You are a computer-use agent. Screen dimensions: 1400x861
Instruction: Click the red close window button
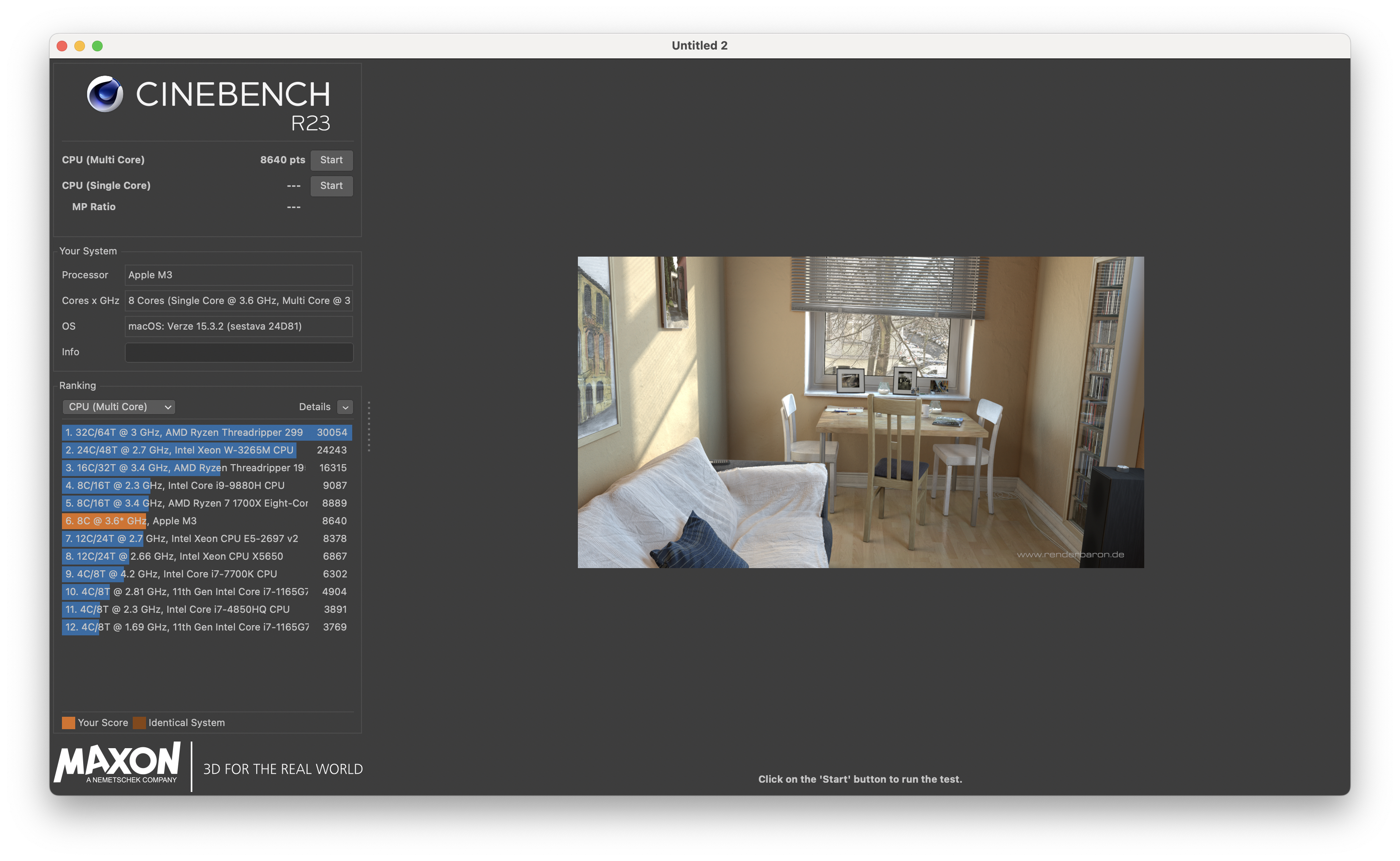click(x=62, y=46)
